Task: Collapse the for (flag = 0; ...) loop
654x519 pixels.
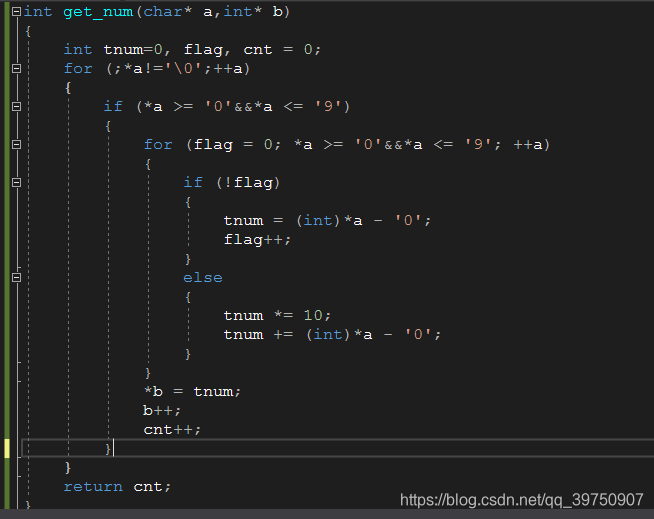Action: (16, 144)
